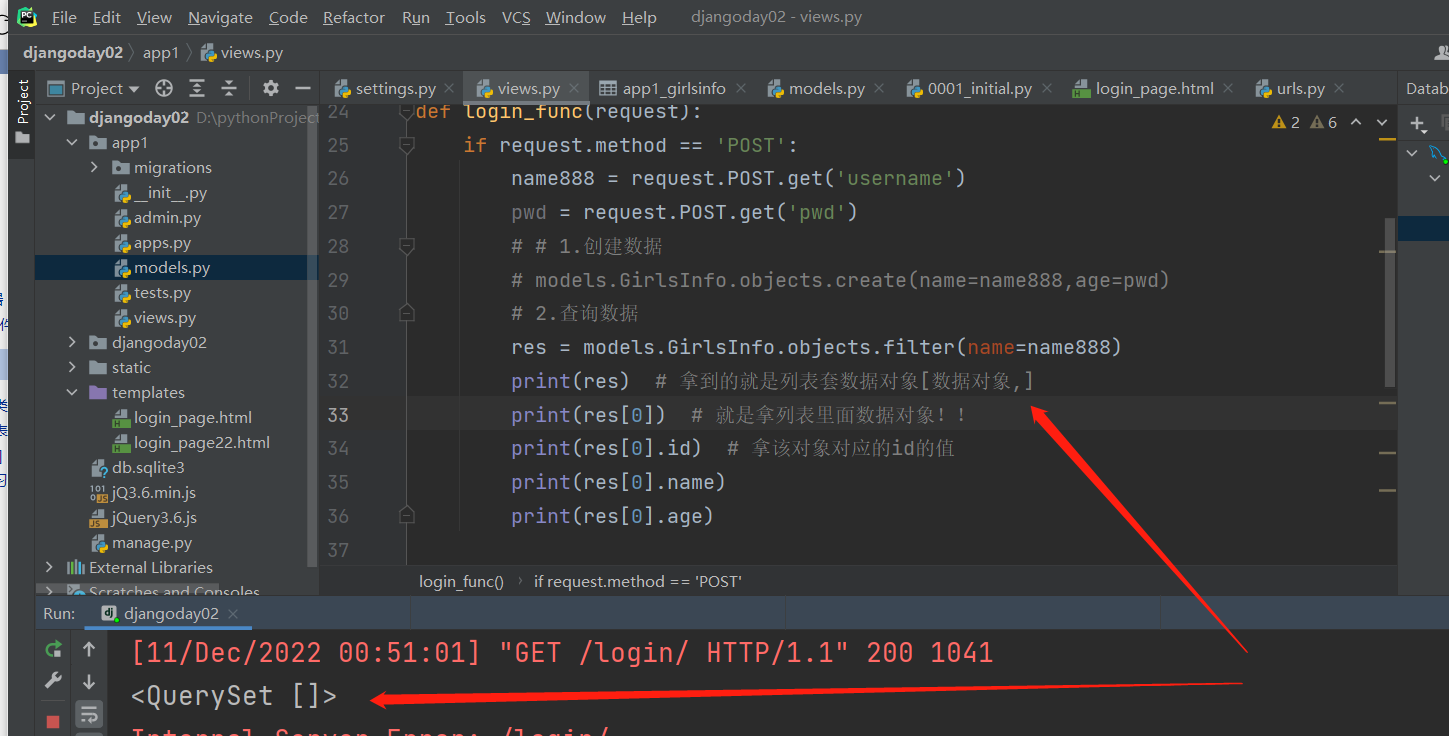Viewport: 1449px width, 736px height.
Task: Select tests.py in the Project tree
Action: [x=162, y=293]
